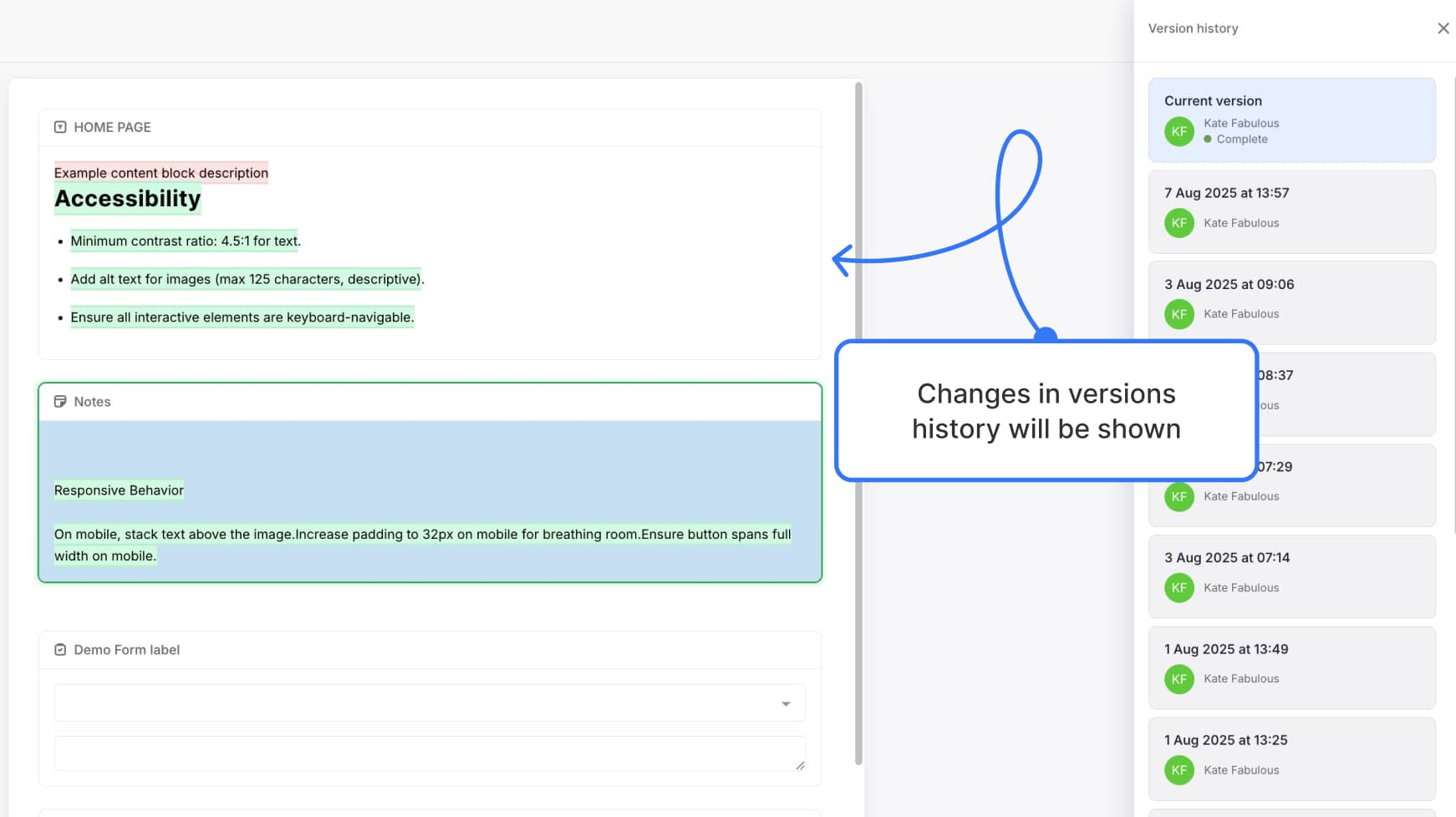The image size is (1456, 817).
Task: Click Kate Fabulous name on 7 Aug version
Action: coord(1241,223)
